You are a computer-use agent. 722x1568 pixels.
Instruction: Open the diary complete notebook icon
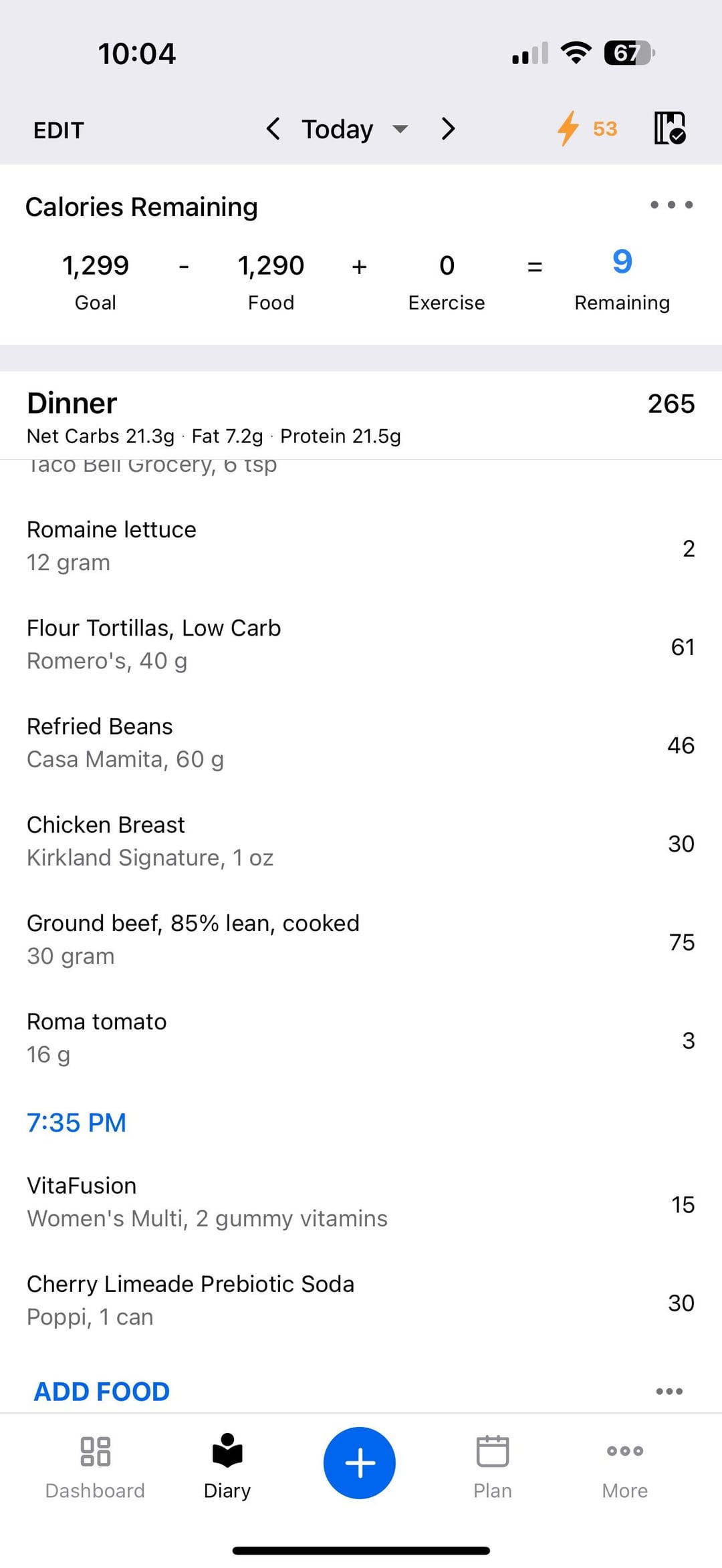(670, 128)
